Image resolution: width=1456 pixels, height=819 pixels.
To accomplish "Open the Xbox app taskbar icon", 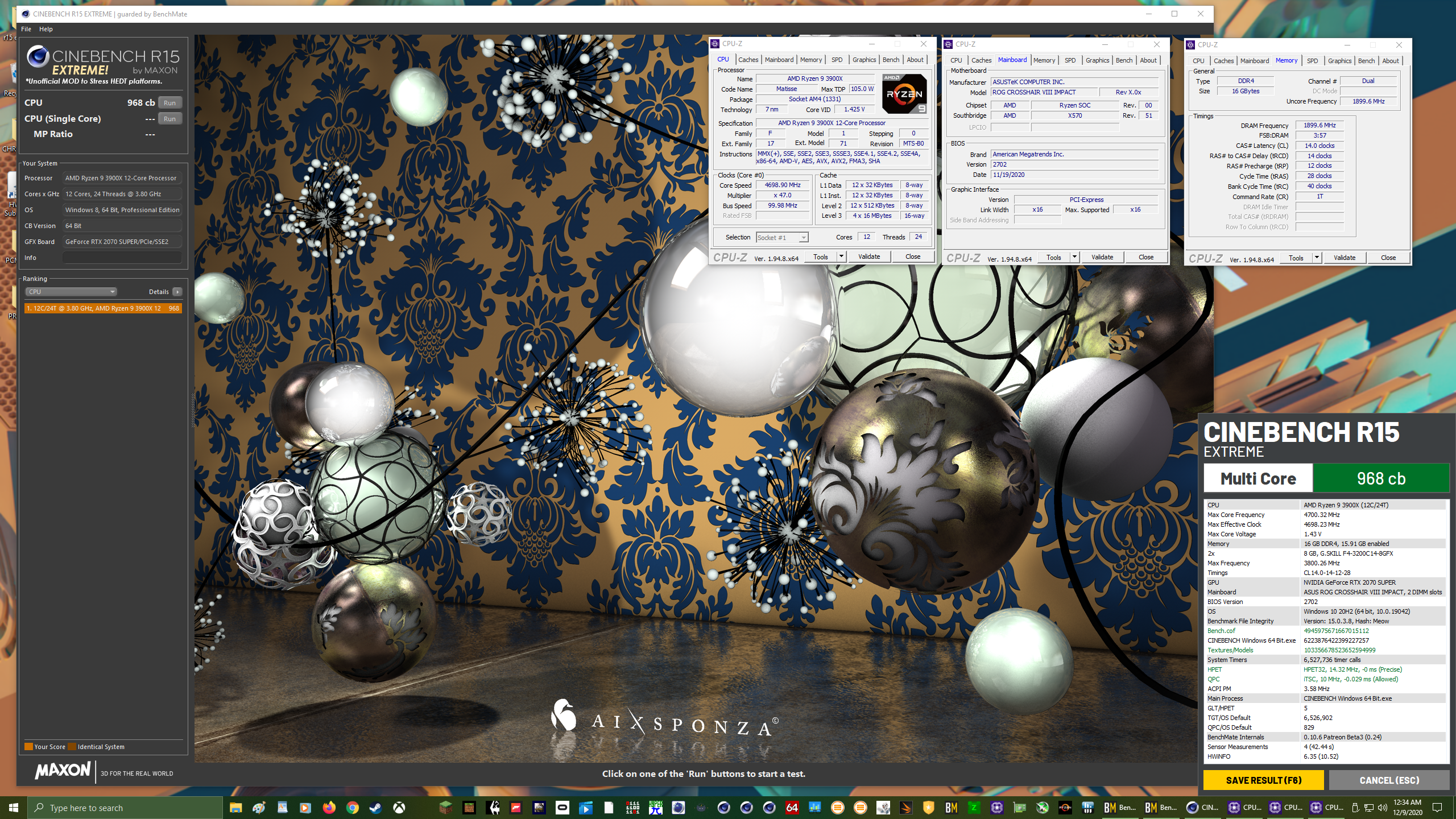I will 399,808.
